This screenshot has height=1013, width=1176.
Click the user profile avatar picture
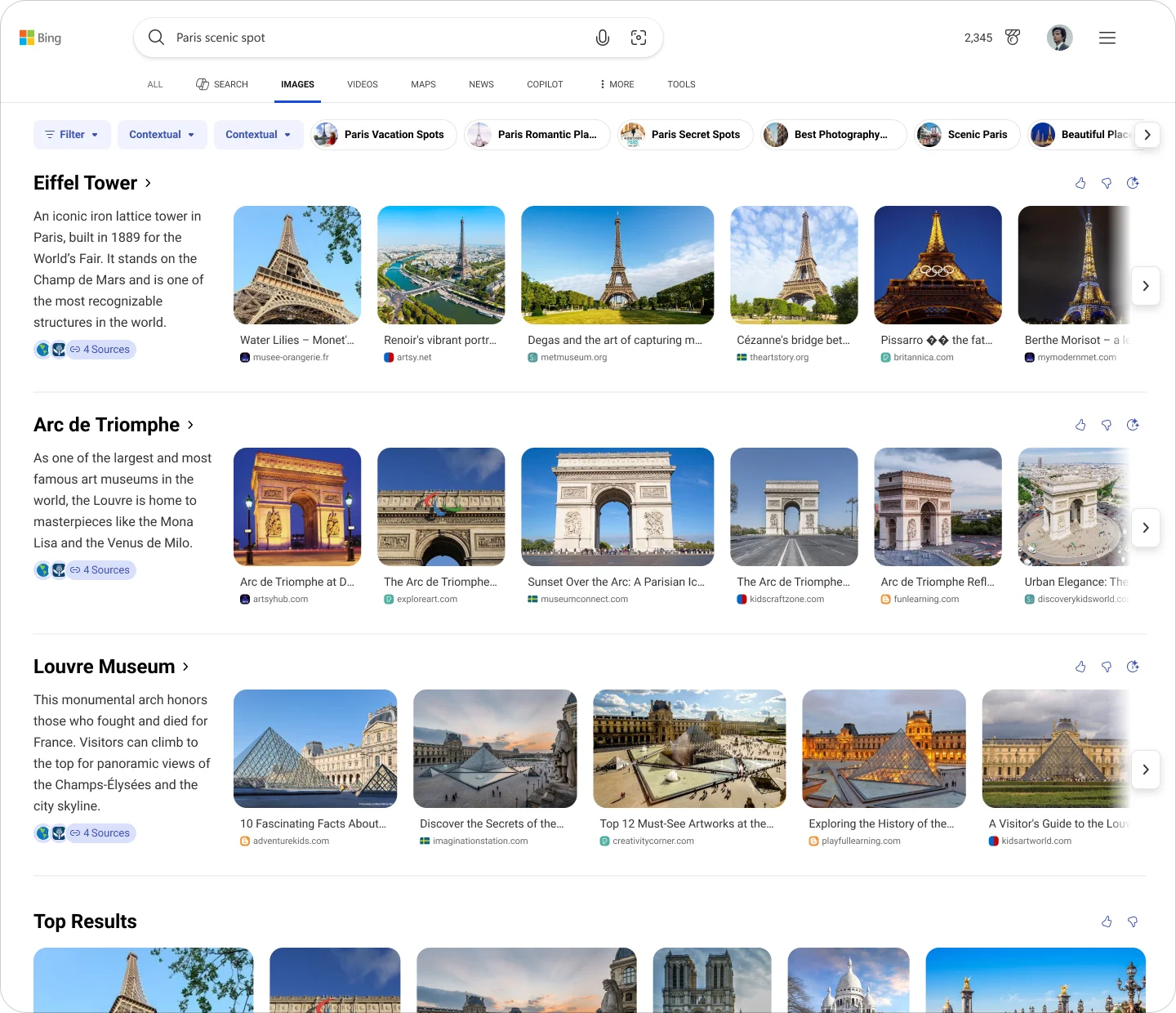[1059, 37]
